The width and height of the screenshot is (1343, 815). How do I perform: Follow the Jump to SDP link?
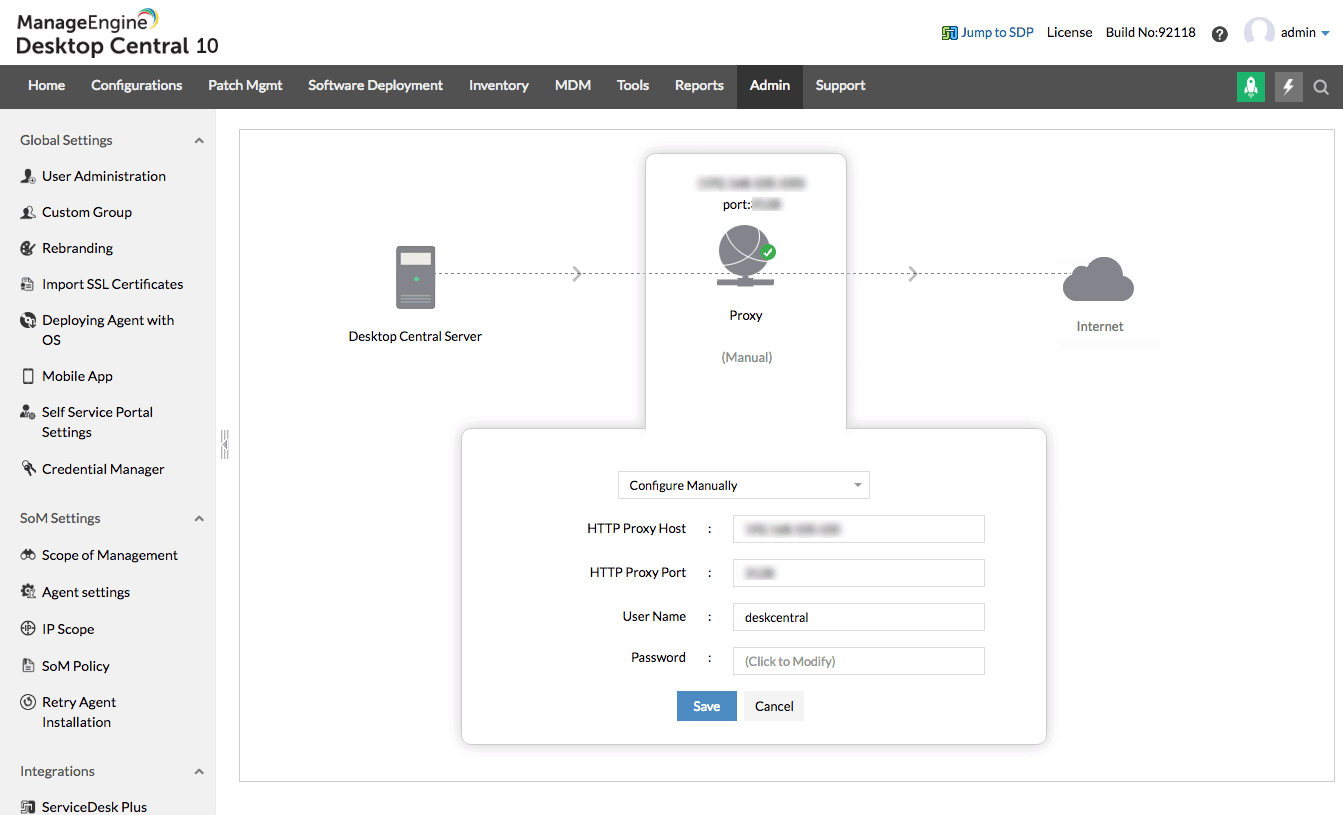tap(997, 33)
